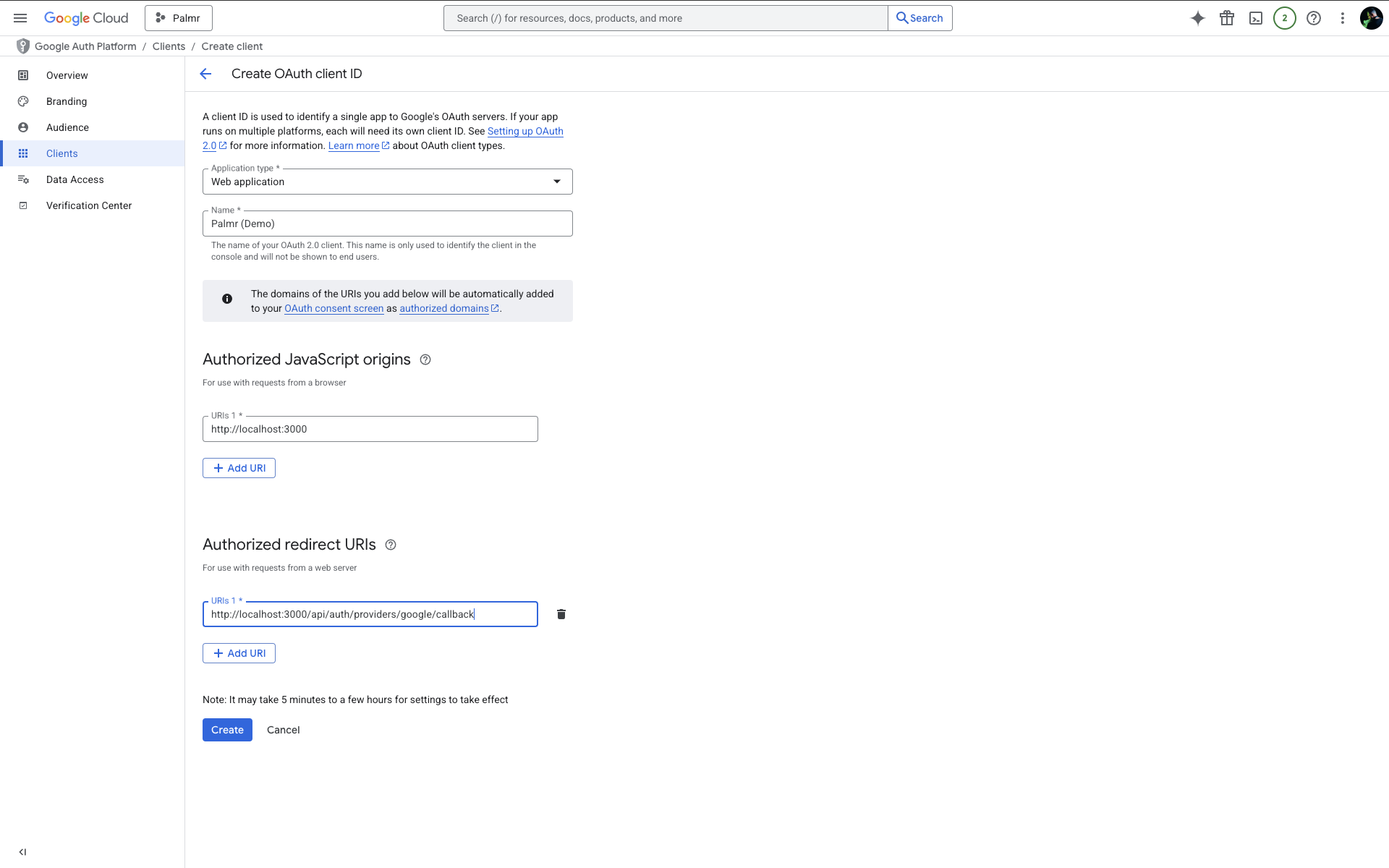The width and height of the screenshot is (1389, 868).
Task: Select Data Access in the sidebar
Action: click(x=93, y=179)
